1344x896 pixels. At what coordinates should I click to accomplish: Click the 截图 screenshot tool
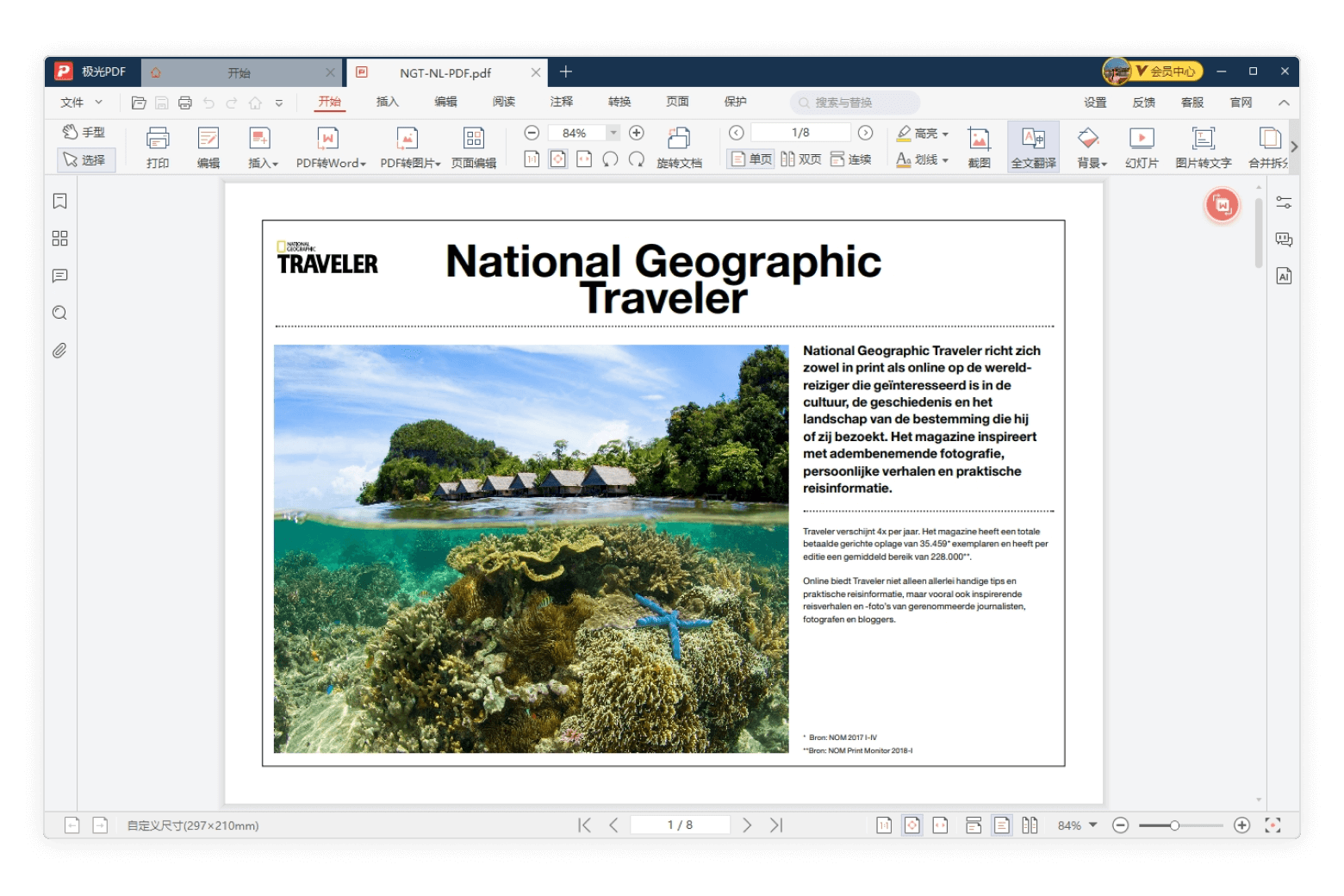(x=979, y=147)
